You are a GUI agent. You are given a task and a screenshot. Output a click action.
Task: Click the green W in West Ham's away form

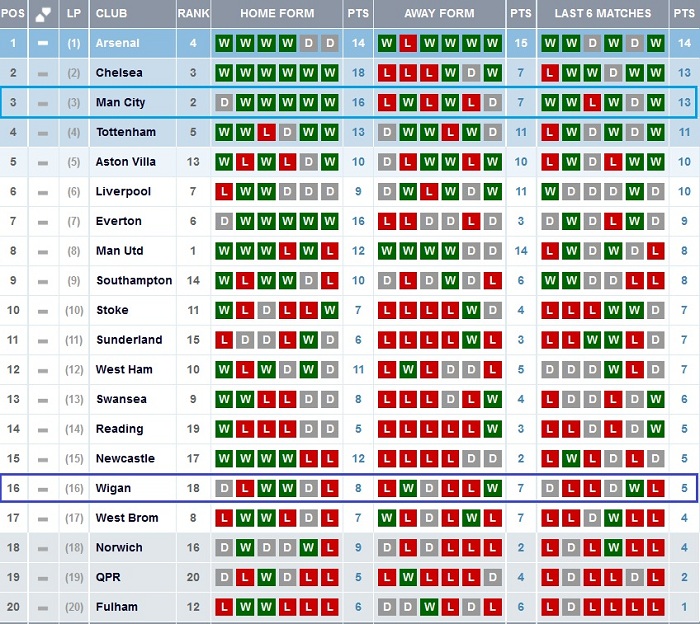408,370
